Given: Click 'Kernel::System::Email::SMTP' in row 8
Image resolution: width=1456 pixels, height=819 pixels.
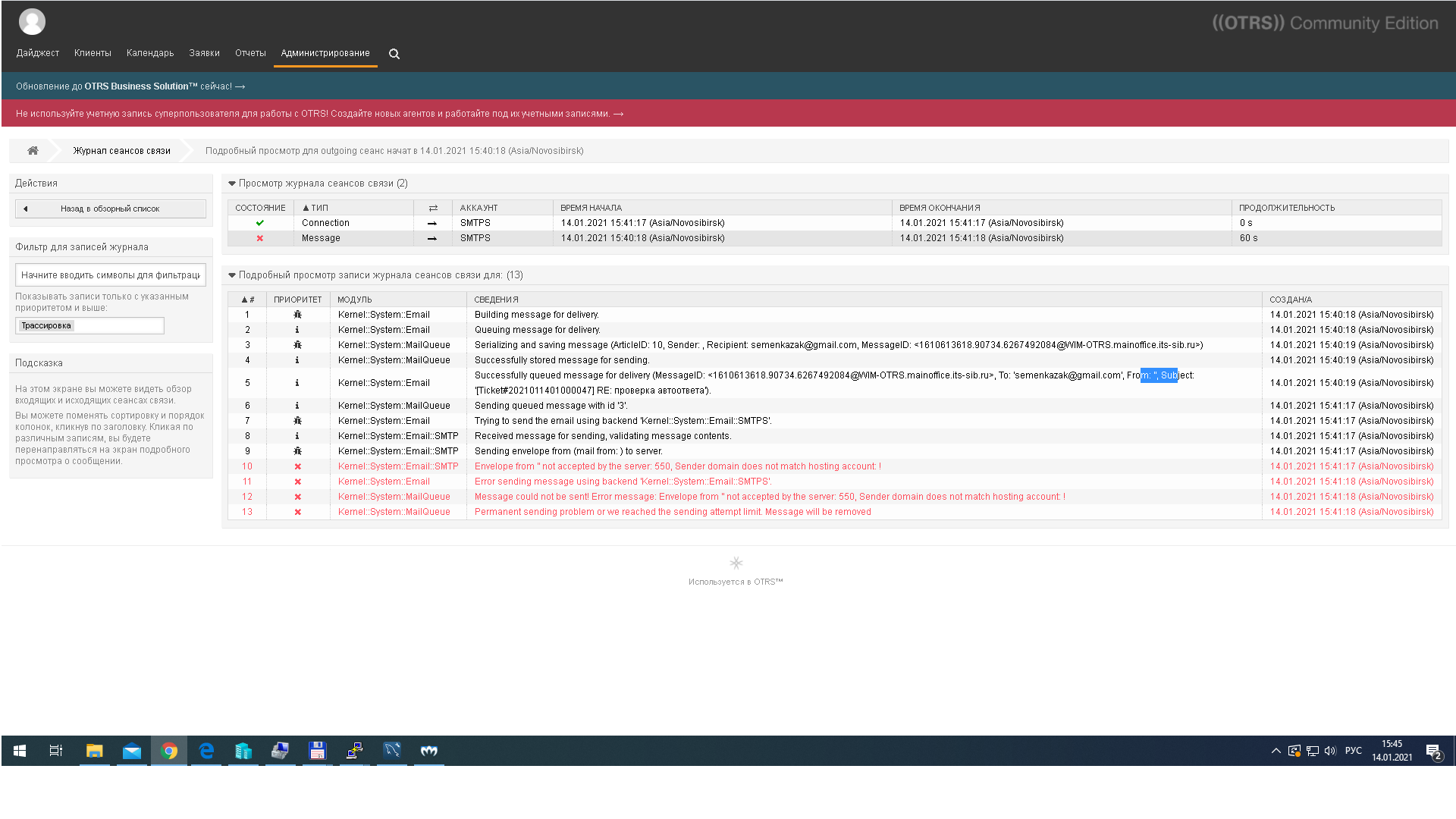Looking at the screenshot, I should click(x=398, y=436).
